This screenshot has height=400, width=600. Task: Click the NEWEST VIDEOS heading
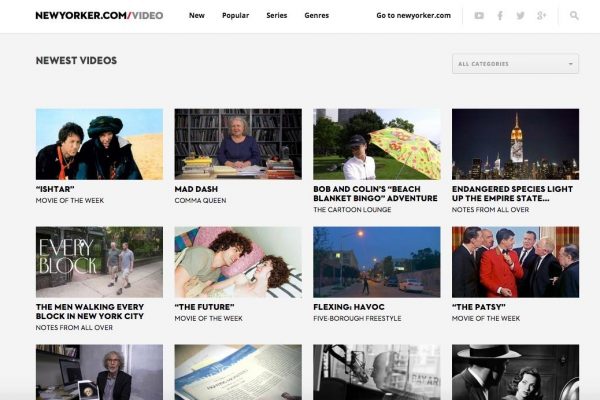click(x=76, y=60)
